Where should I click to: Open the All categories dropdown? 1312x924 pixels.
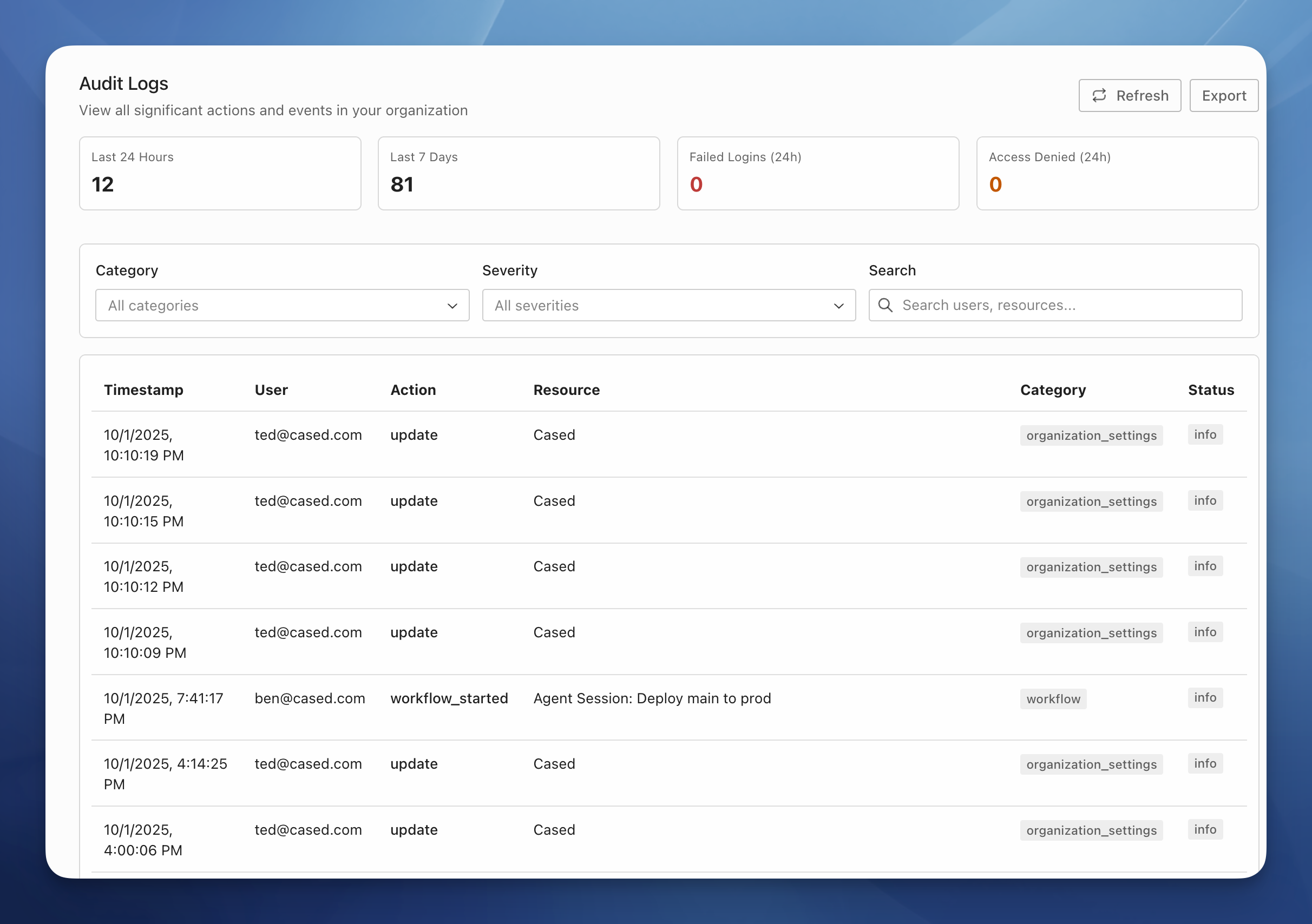tap(281, 305)
